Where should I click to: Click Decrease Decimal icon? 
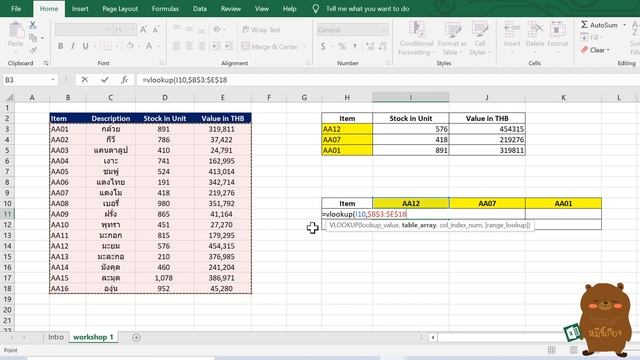[382, 46]
